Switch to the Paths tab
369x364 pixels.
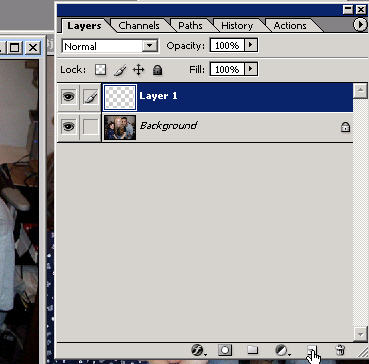pos(190,26)
